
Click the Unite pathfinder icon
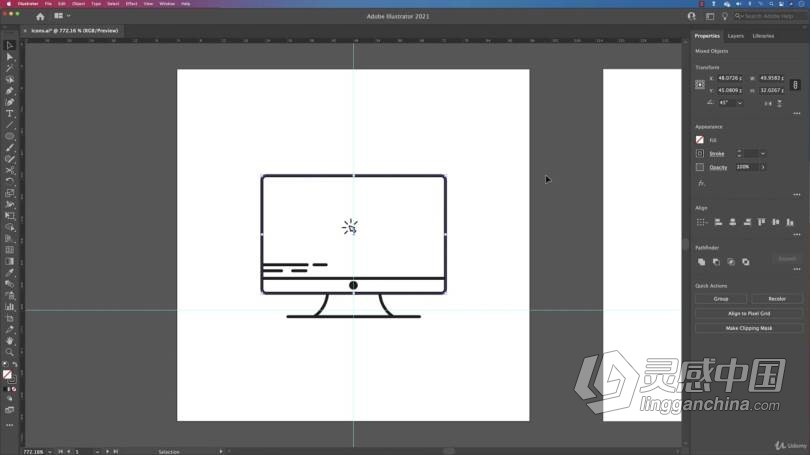point(702,262)
